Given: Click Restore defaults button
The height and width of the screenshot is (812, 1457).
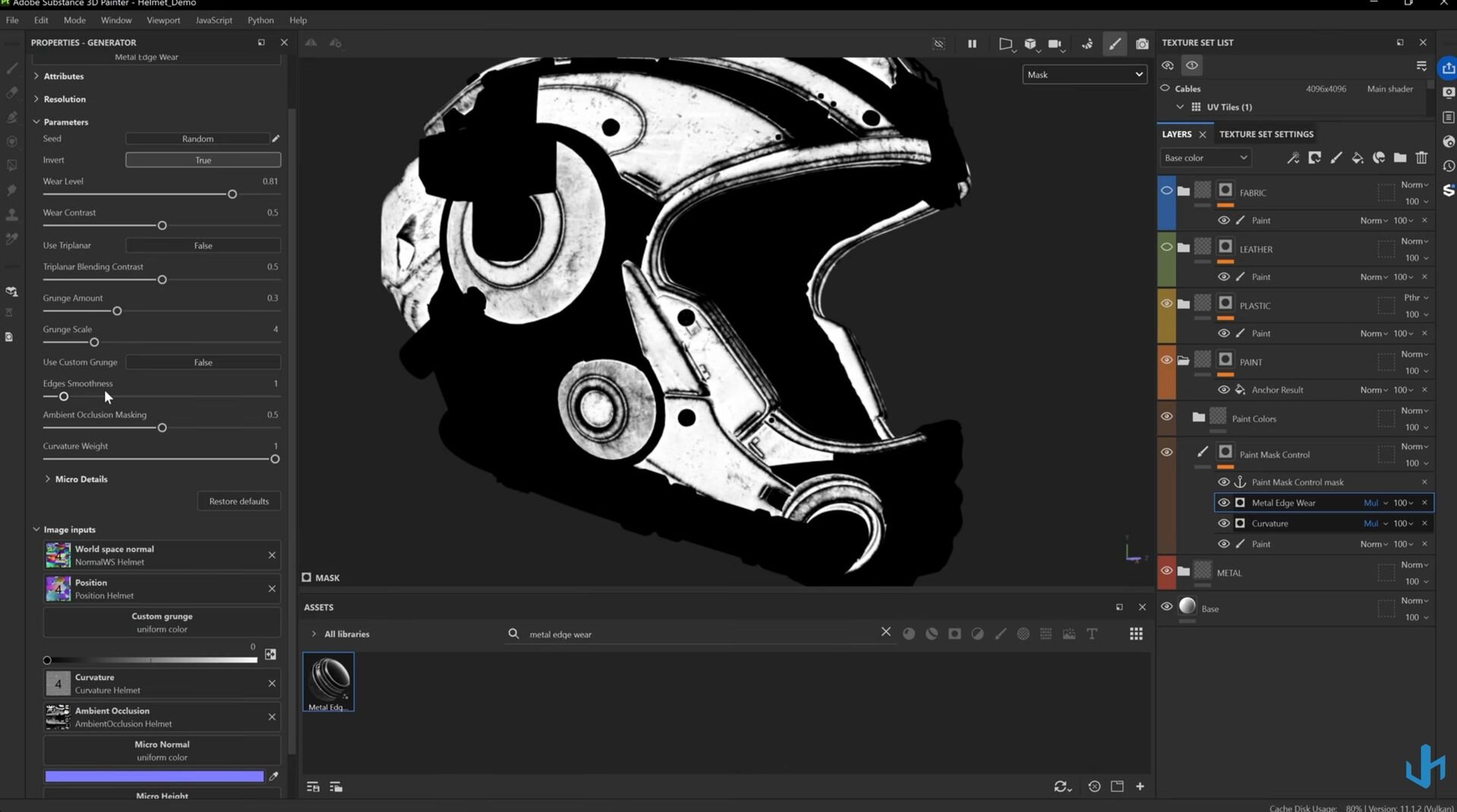Looking at the screenshot, I should tap(239, 501).
